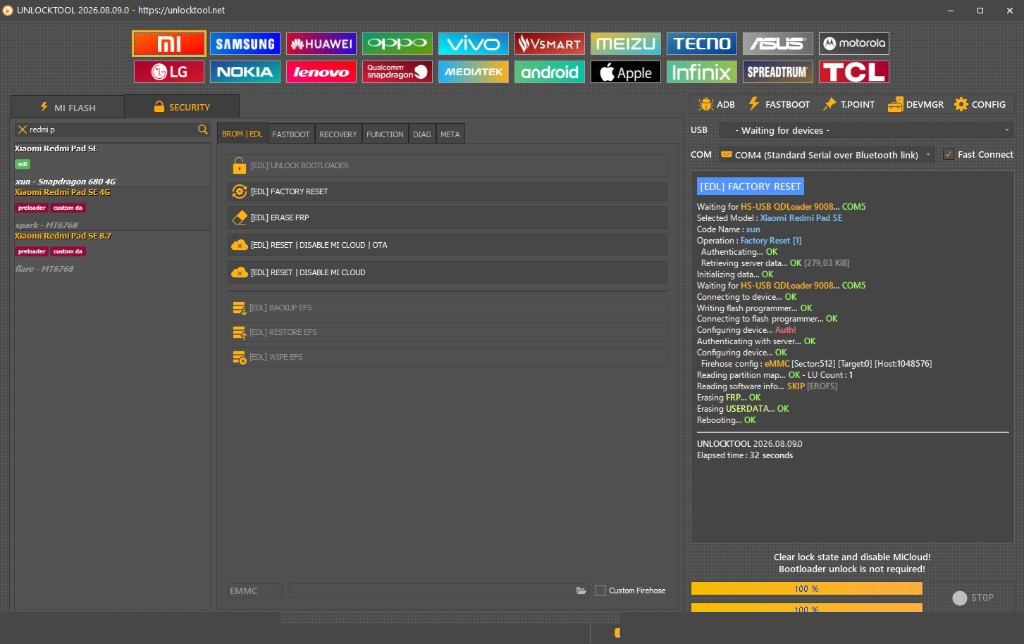Screen dimensions: 1024x644
Task: Click [EDL] RESTORE EFS
Action: click(x=447, y=332)
